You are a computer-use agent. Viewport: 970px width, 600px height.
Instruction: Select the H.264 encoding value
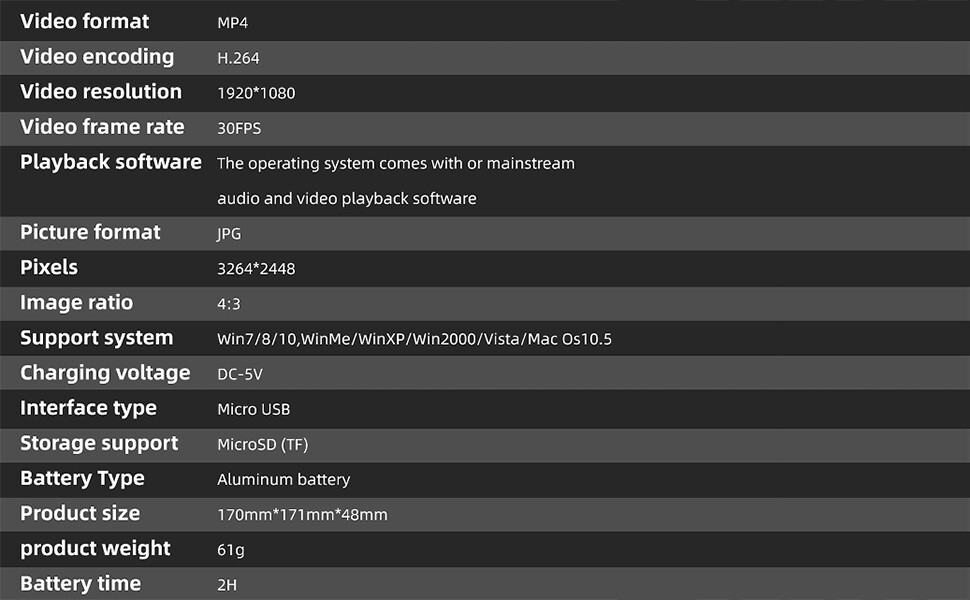[x=238, y=58]
